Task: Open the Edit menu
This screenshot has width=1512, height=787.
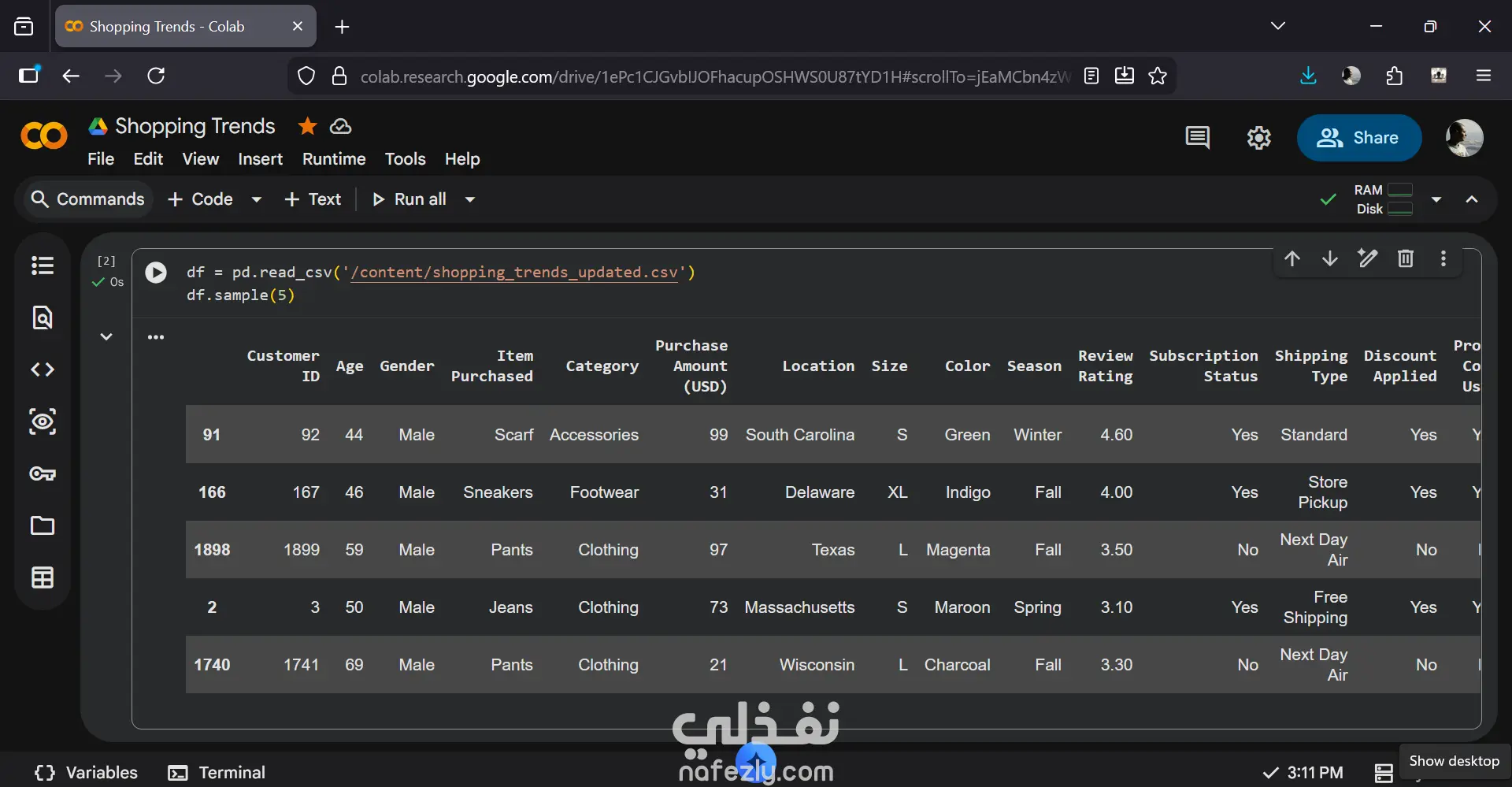Action: [x=148, y=159]
